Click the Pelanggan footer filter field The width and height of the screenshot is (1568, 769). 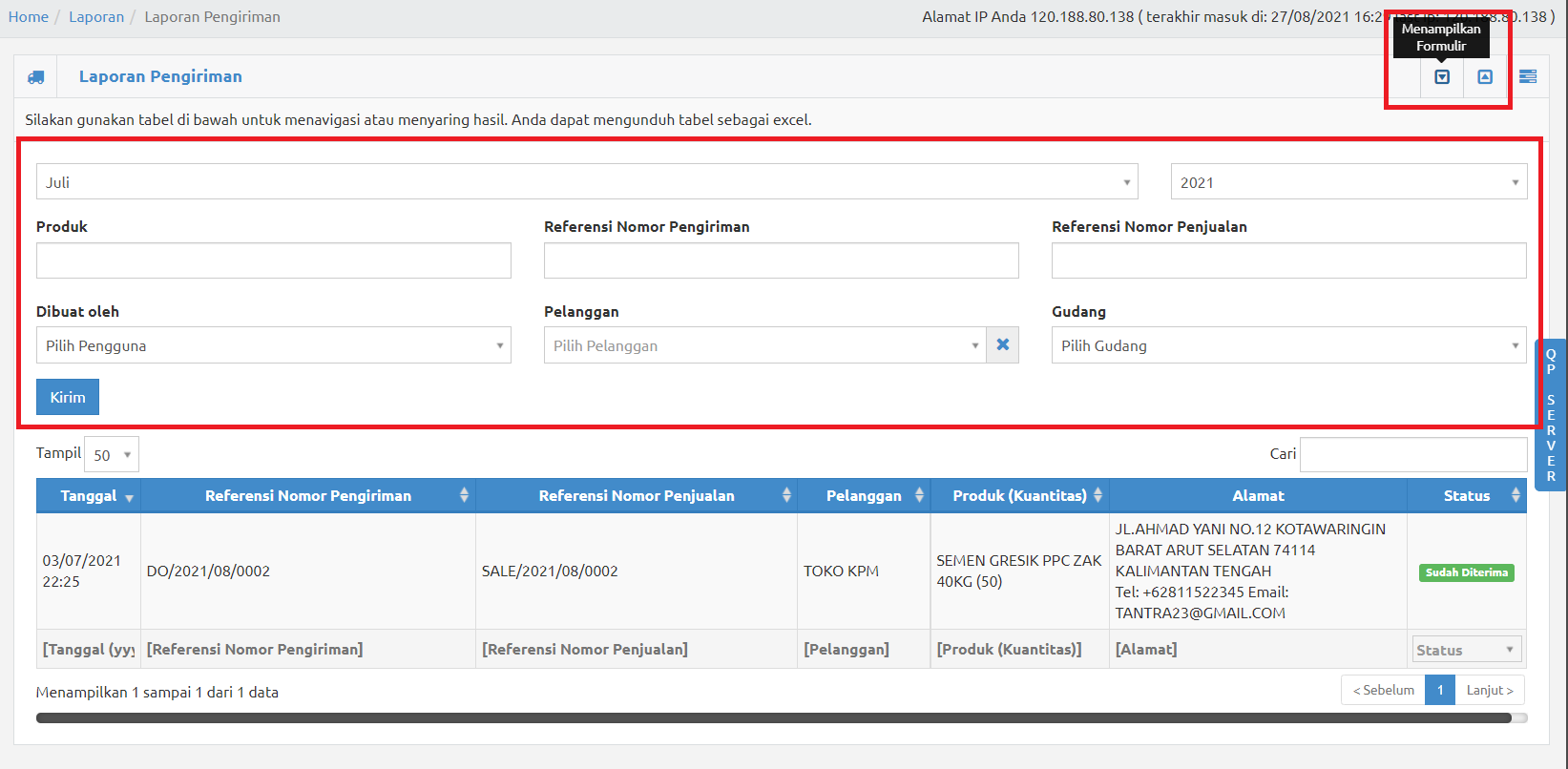[864, 650]
